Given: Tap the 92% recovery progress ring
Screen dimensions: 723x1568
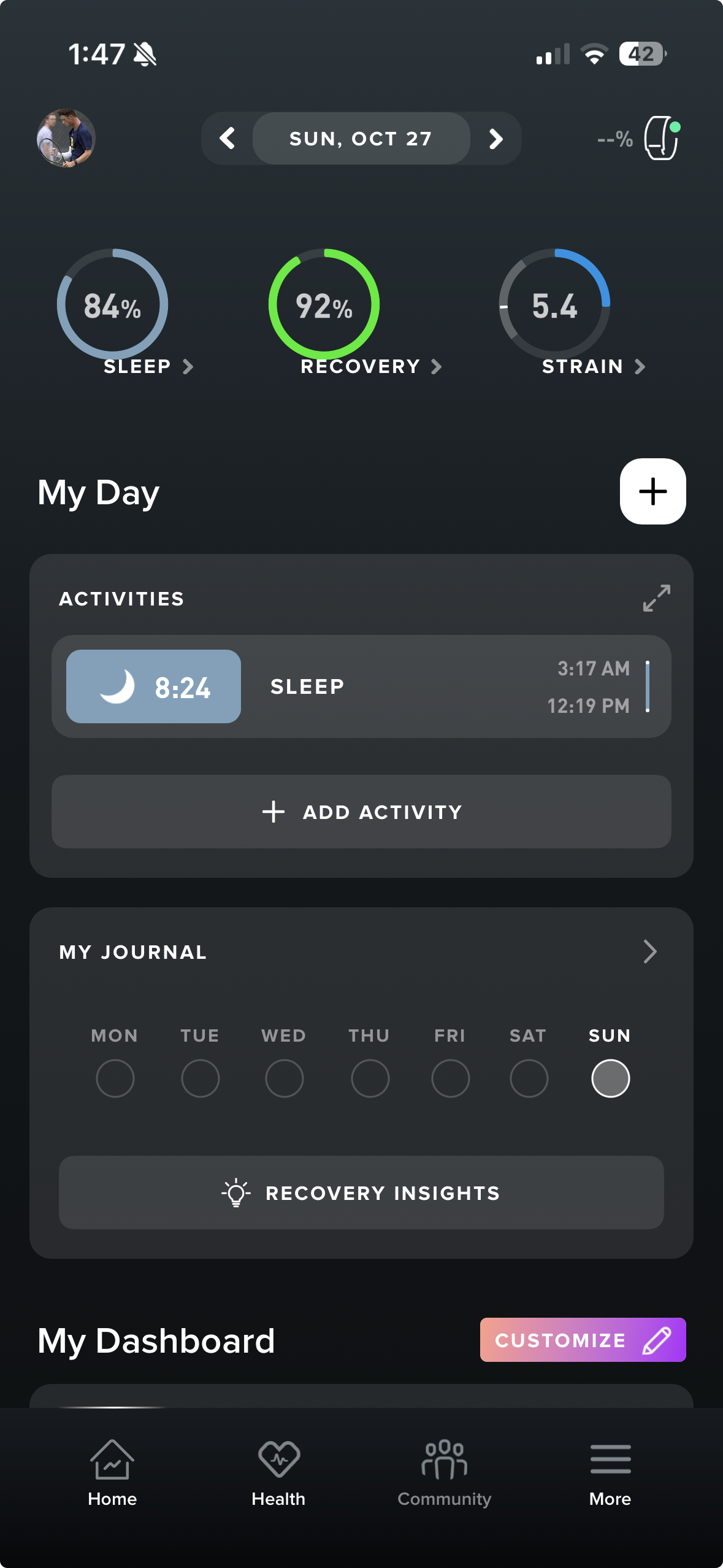Looking at the screenshot, I should (x=324, y=304).
